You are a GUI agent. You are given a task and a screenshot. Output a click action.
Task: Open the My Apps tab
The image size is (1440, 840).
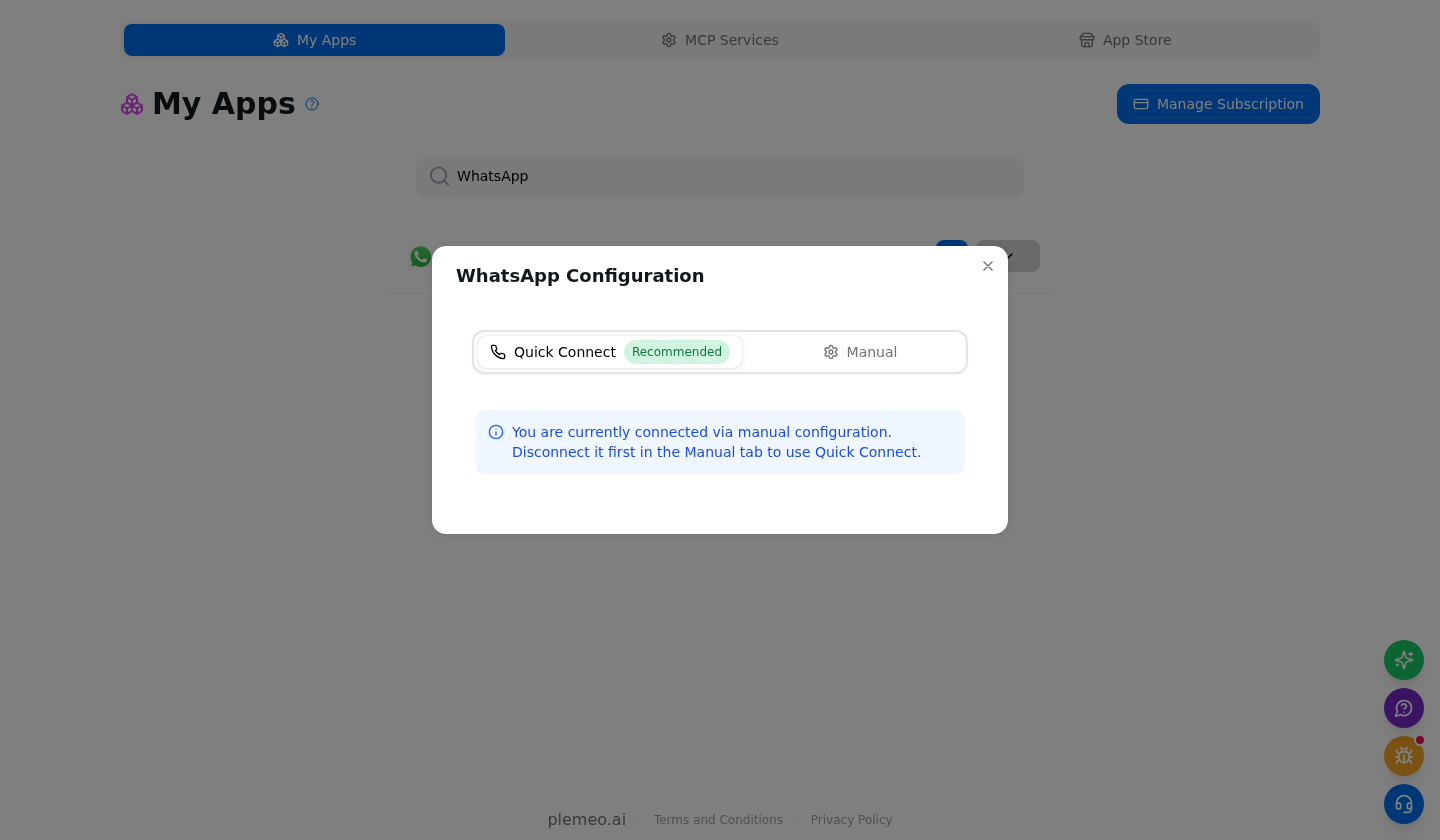pyautogui.click(x=314, y=40)
